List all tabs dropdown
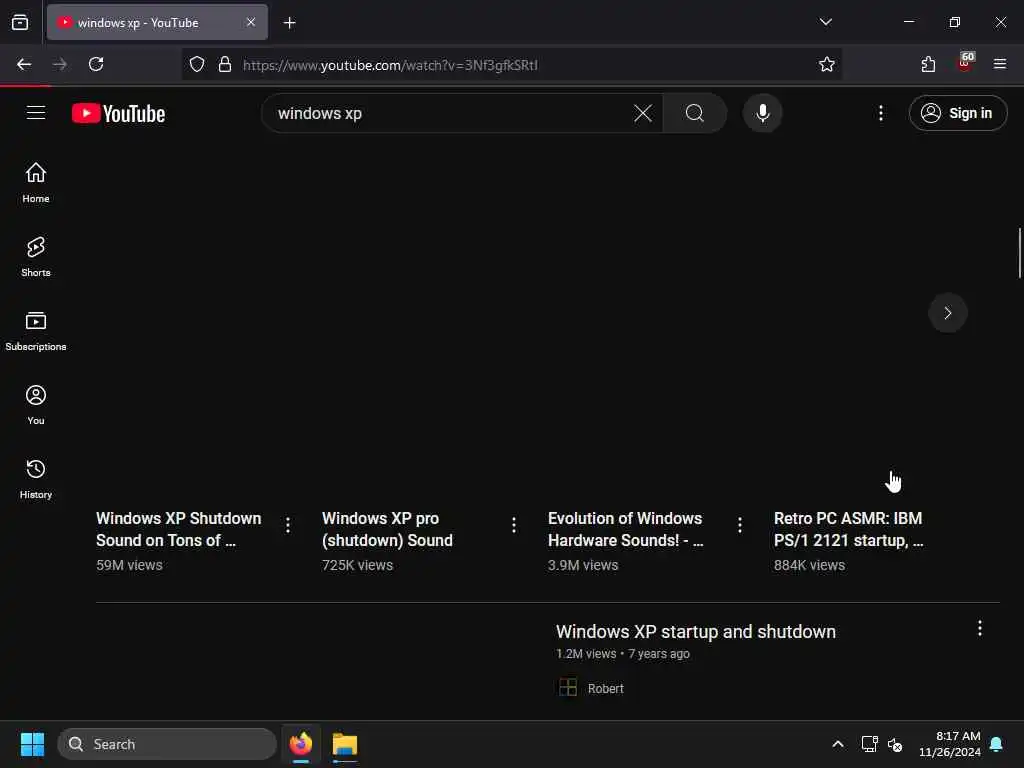 point(825,22)
